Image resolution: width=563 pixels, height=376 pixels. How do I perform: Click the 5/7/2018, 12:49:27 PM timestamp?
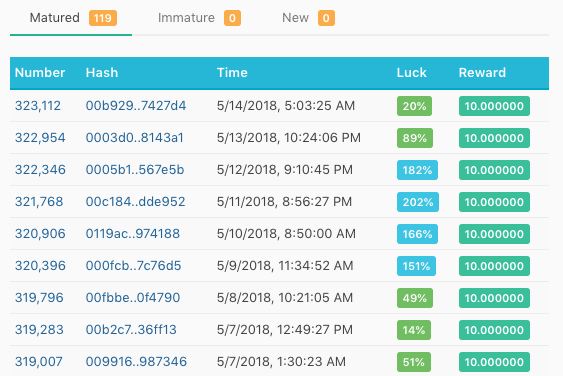tap(285, 330)
